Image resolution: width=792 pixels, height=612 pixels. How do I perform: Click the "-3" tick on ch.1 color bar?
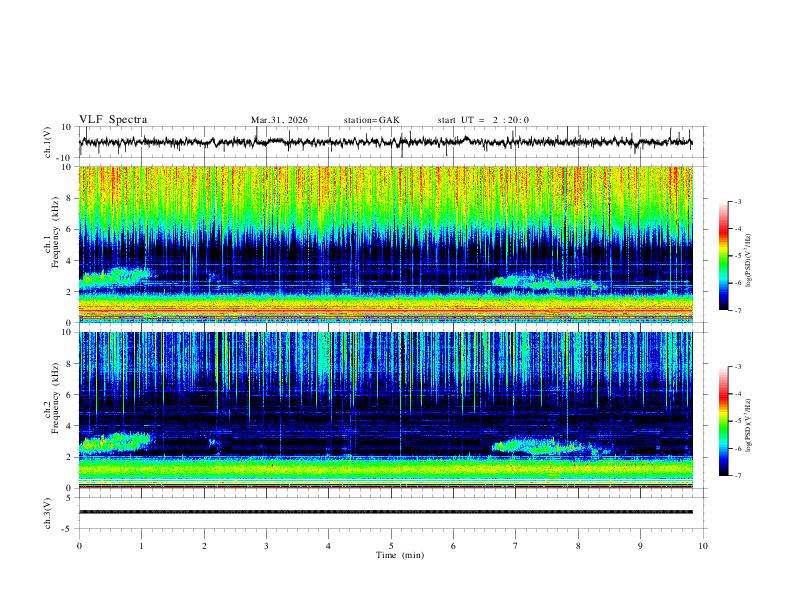tap(738, 202)
